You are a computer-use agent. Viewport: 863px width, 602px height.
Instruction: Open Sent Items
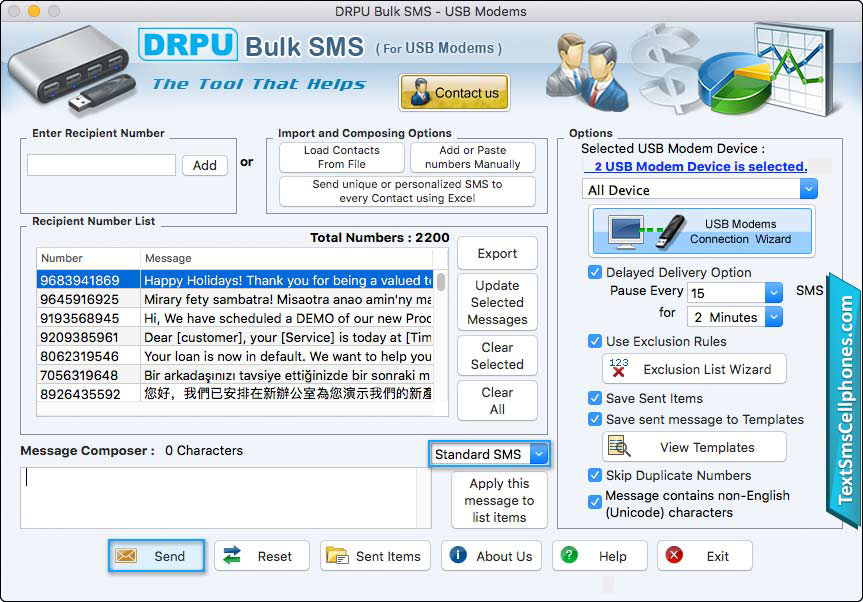point(375,556)
